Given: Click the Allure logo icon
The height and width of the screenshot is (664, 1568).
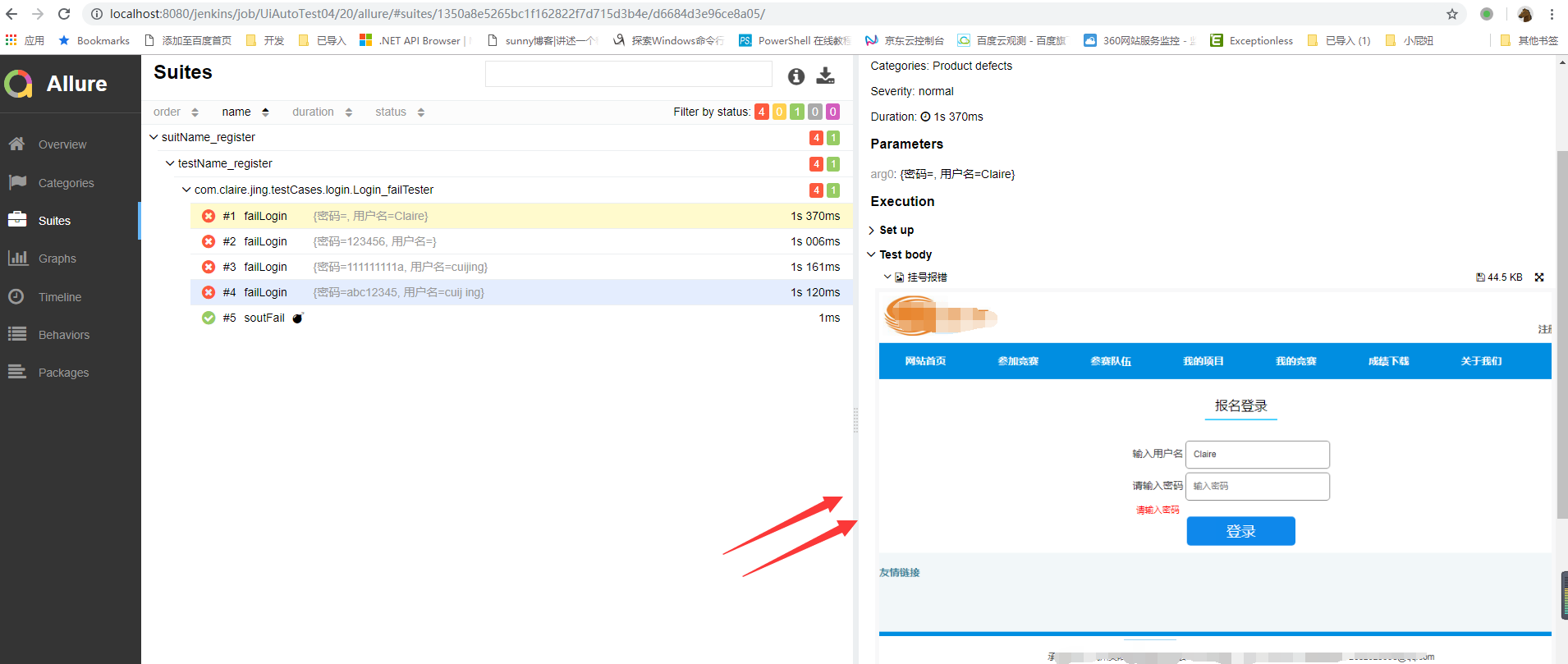Looking at the screenshot, I should click(18, 84).
